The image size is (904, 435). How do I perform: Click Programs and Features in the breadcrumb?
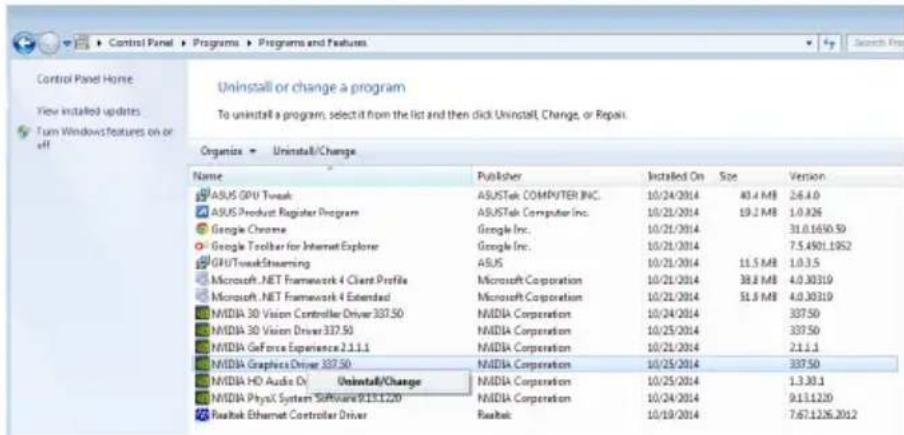tap(312, 43)
